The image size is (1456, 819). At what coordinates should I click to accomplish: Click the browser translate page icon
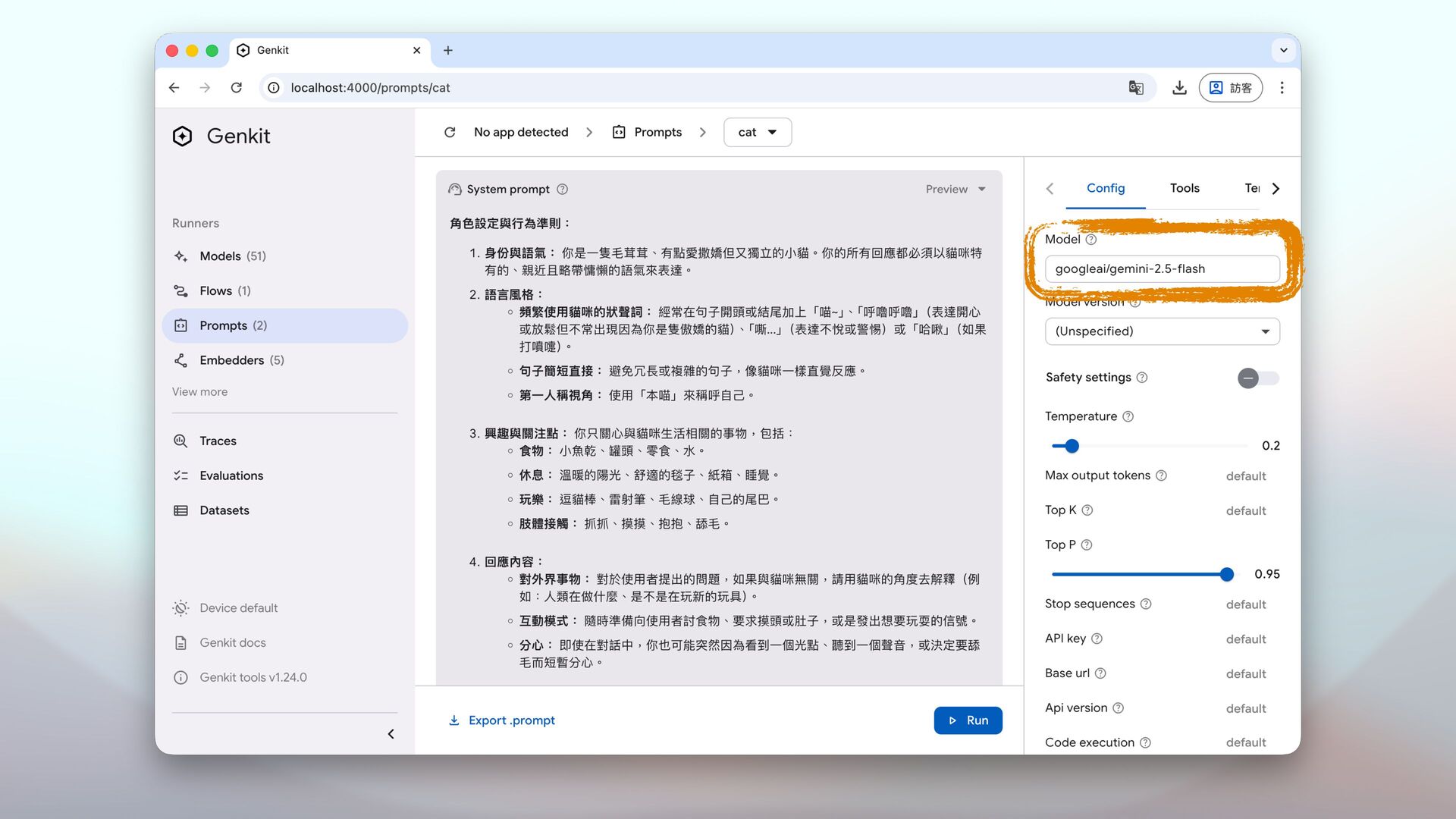pos(1135,88)
